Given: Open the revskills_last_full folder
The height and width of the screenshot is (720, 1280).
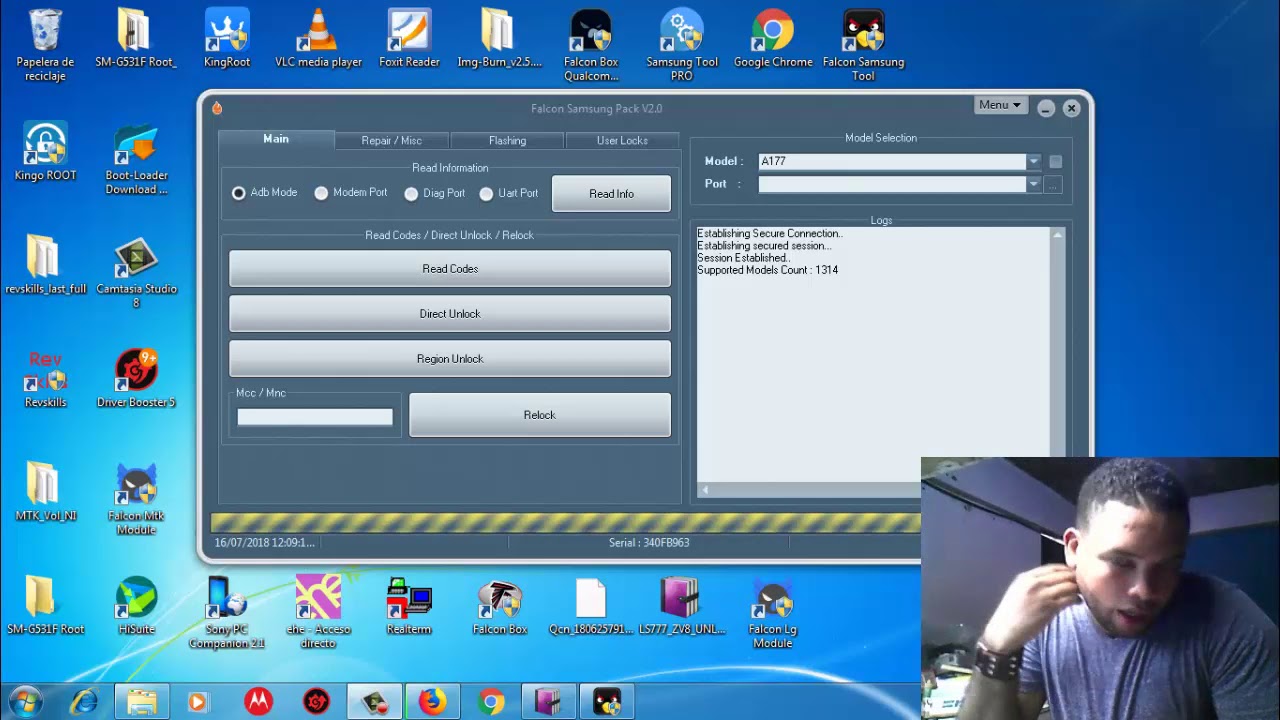Looking at the screenshot, I should pos(45,266).
